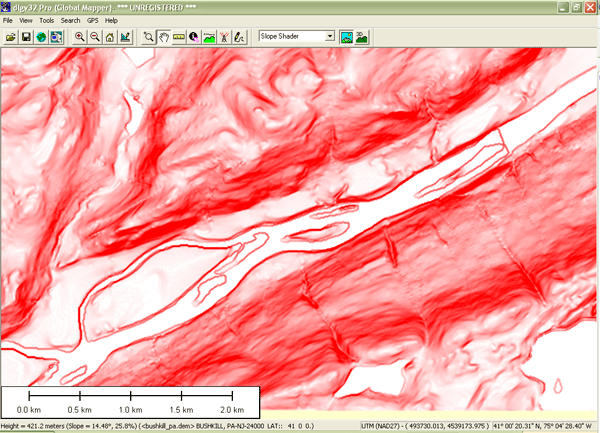
Task: Click the Zoom In magnifier icon
Action: 80,36
